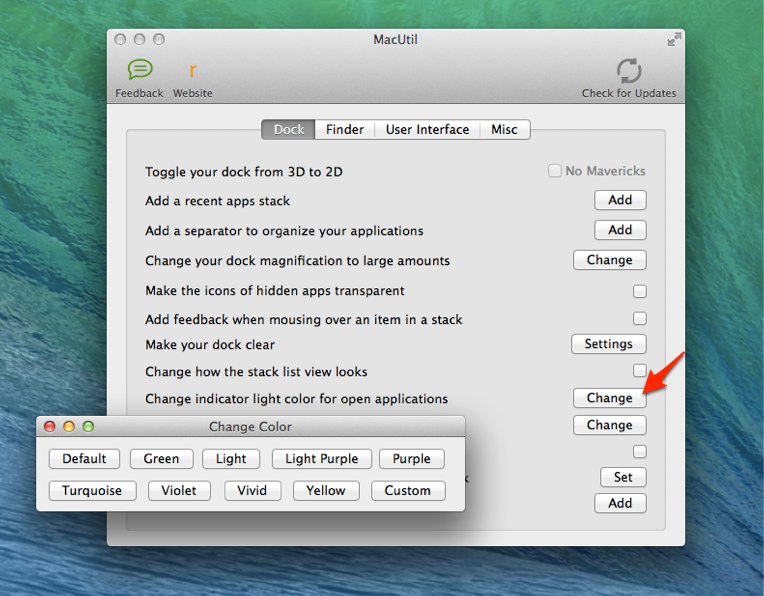Open the Feedback speech bubble icon

(x=140, y=70)
